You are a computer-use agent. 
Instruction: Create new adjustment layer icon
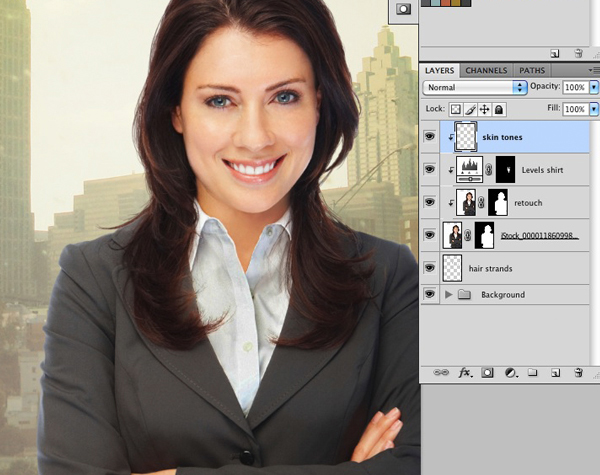pyautogui.click(x=511, y=372)
